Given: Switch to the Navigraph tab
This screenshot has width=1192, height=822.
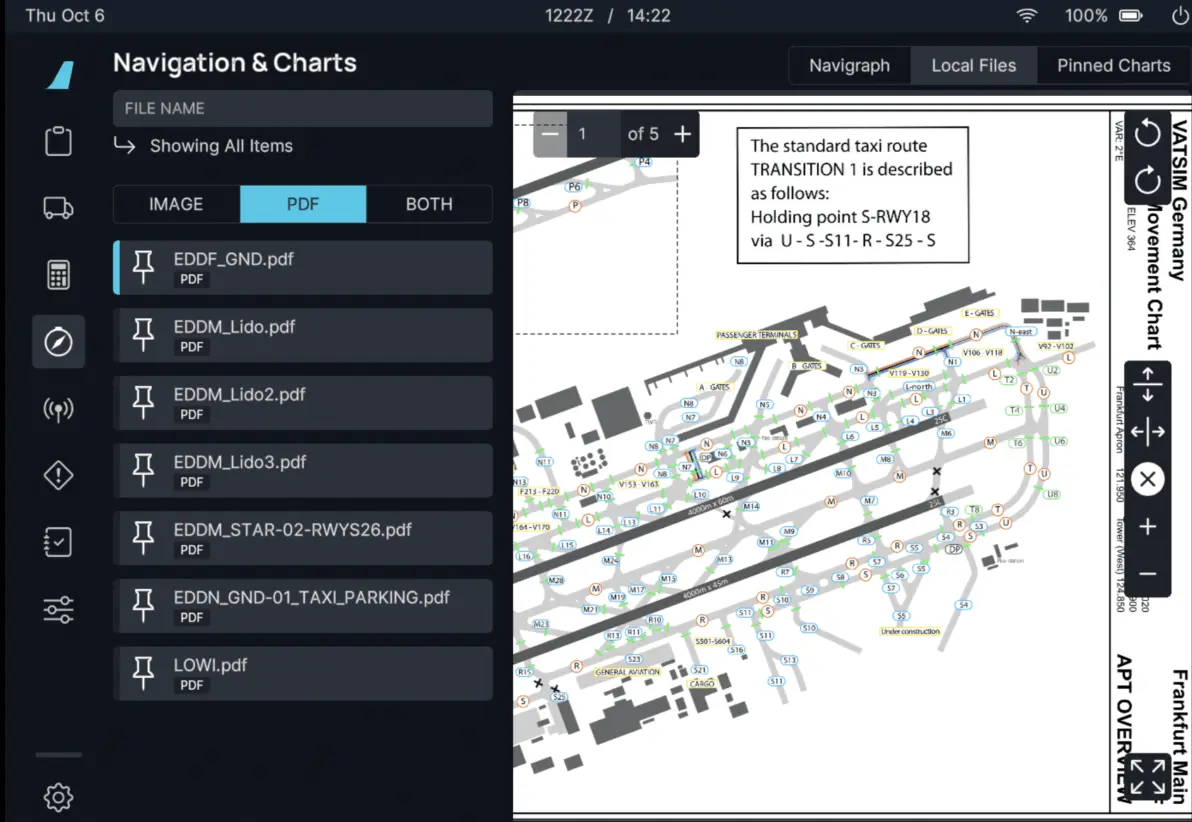Looking at the screenshot, I should click(x=849, y=65).
